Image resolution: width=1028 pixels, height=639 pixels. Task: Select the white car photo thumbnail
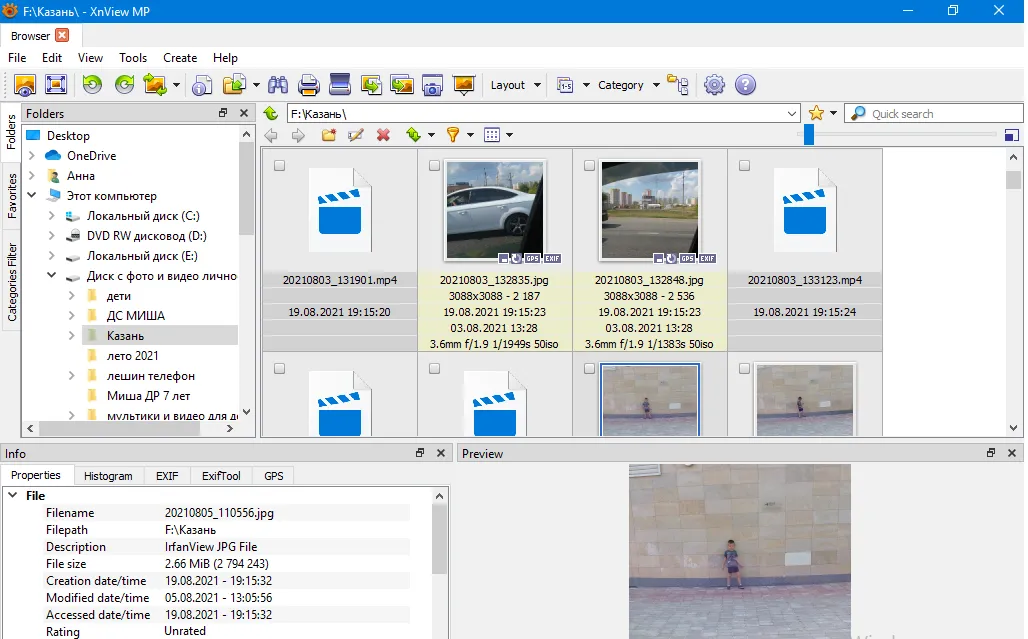click(494, 211)
